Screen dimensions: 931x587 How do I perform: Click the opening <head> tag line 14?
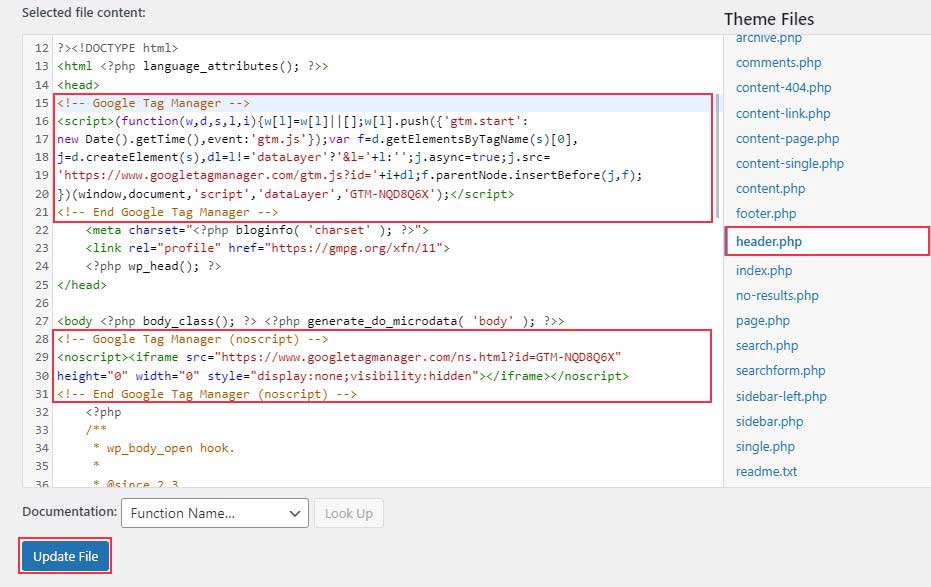(78, 85)
